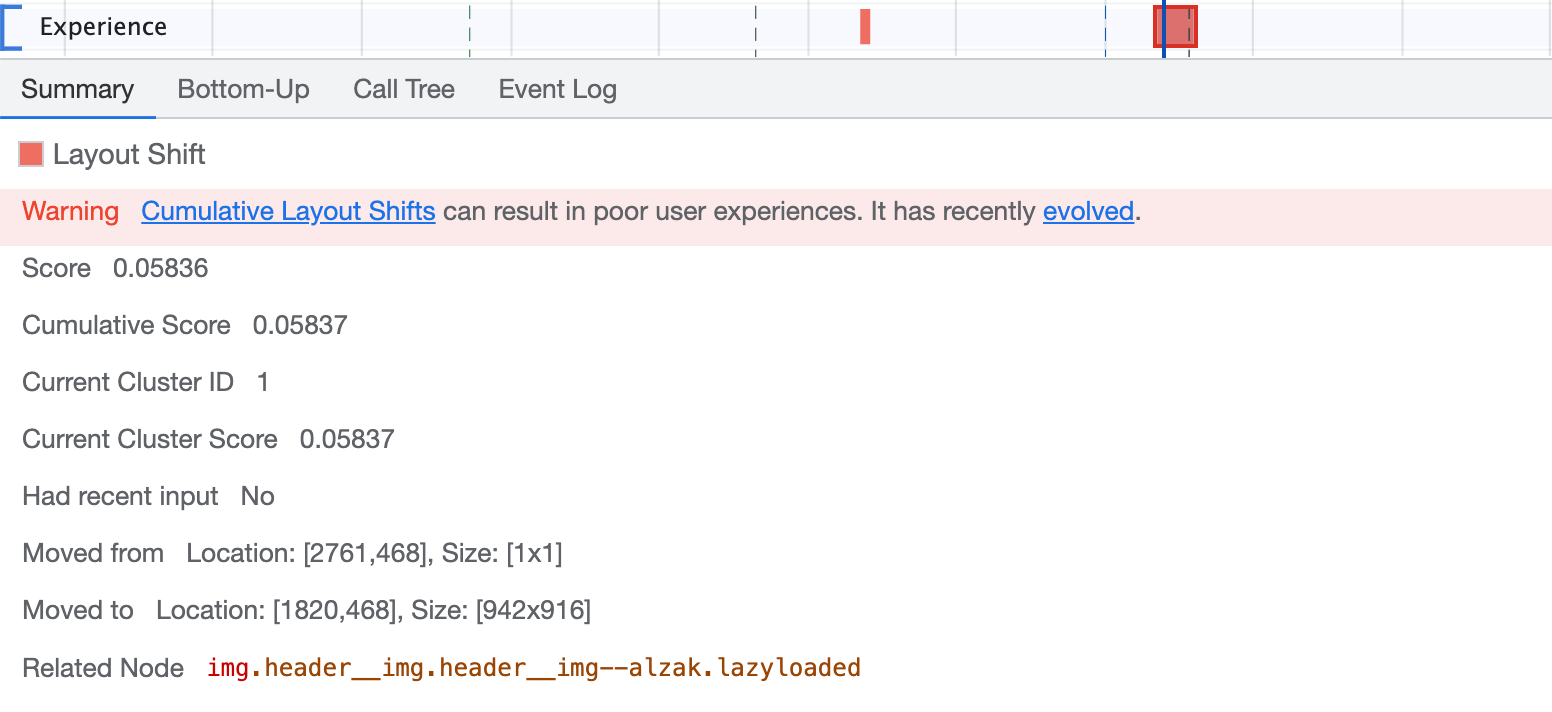Click the Current Cluster ID value
Screen dimensions: 1552x712
(263, 383)
